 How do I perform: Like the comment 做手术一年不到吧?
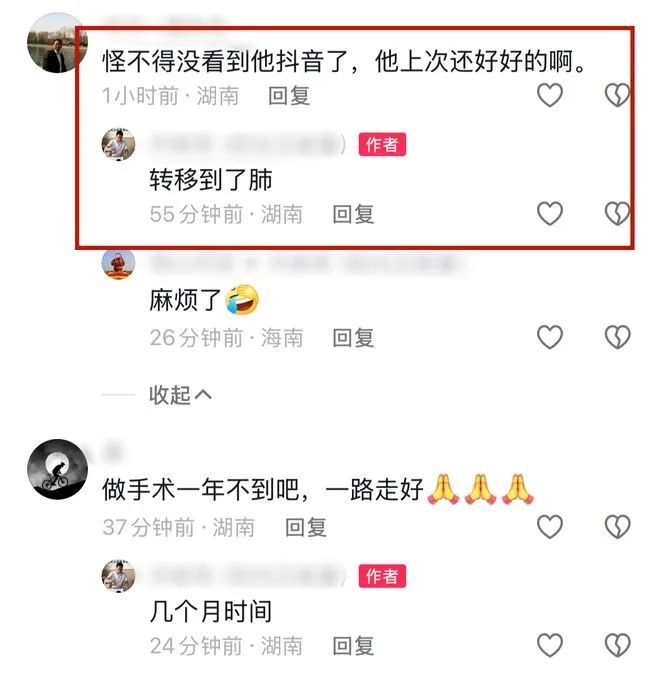click(x=549, y=526)
